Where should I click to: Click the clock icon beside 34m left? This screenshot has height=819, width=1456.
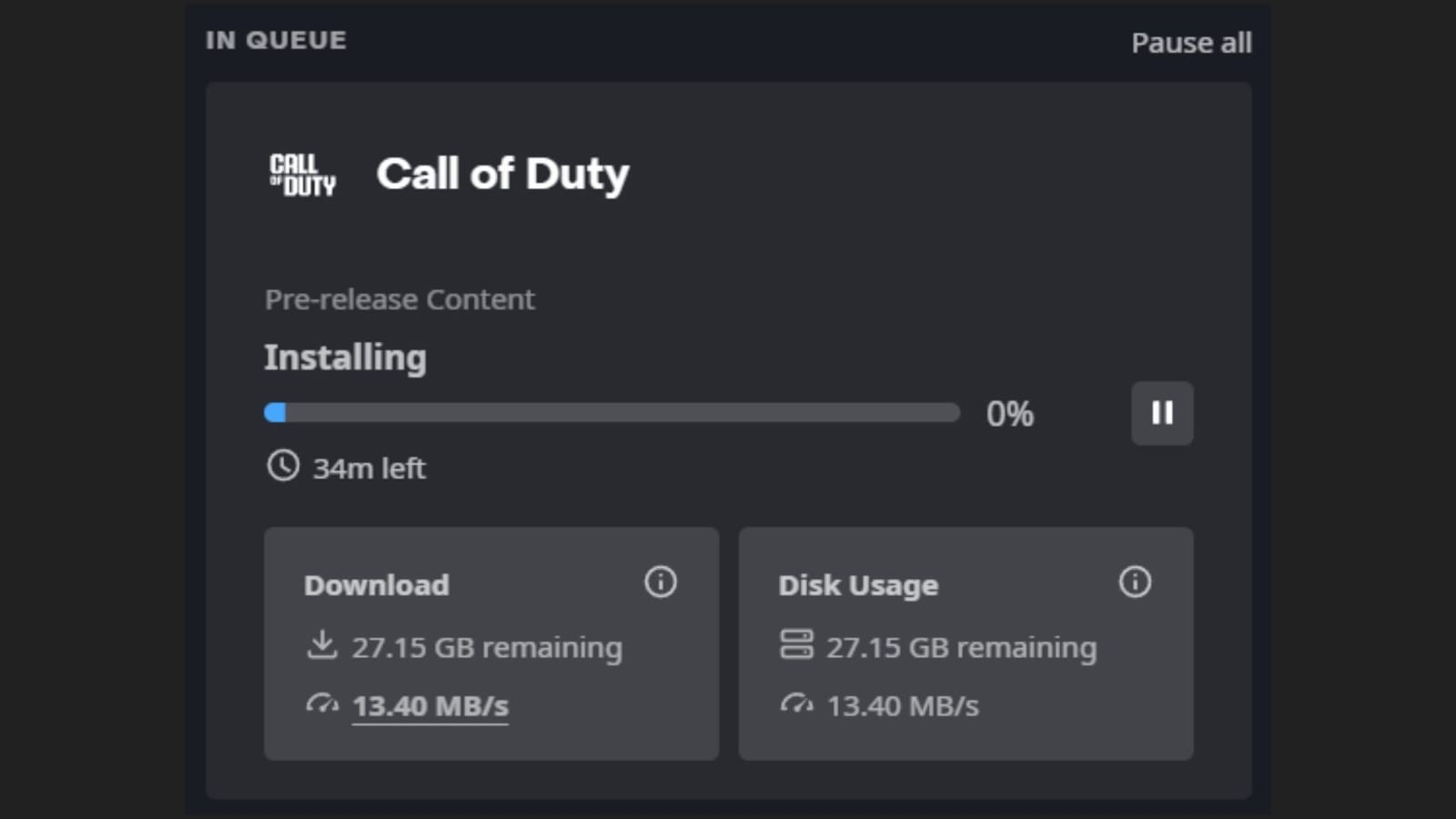[283, 466]
